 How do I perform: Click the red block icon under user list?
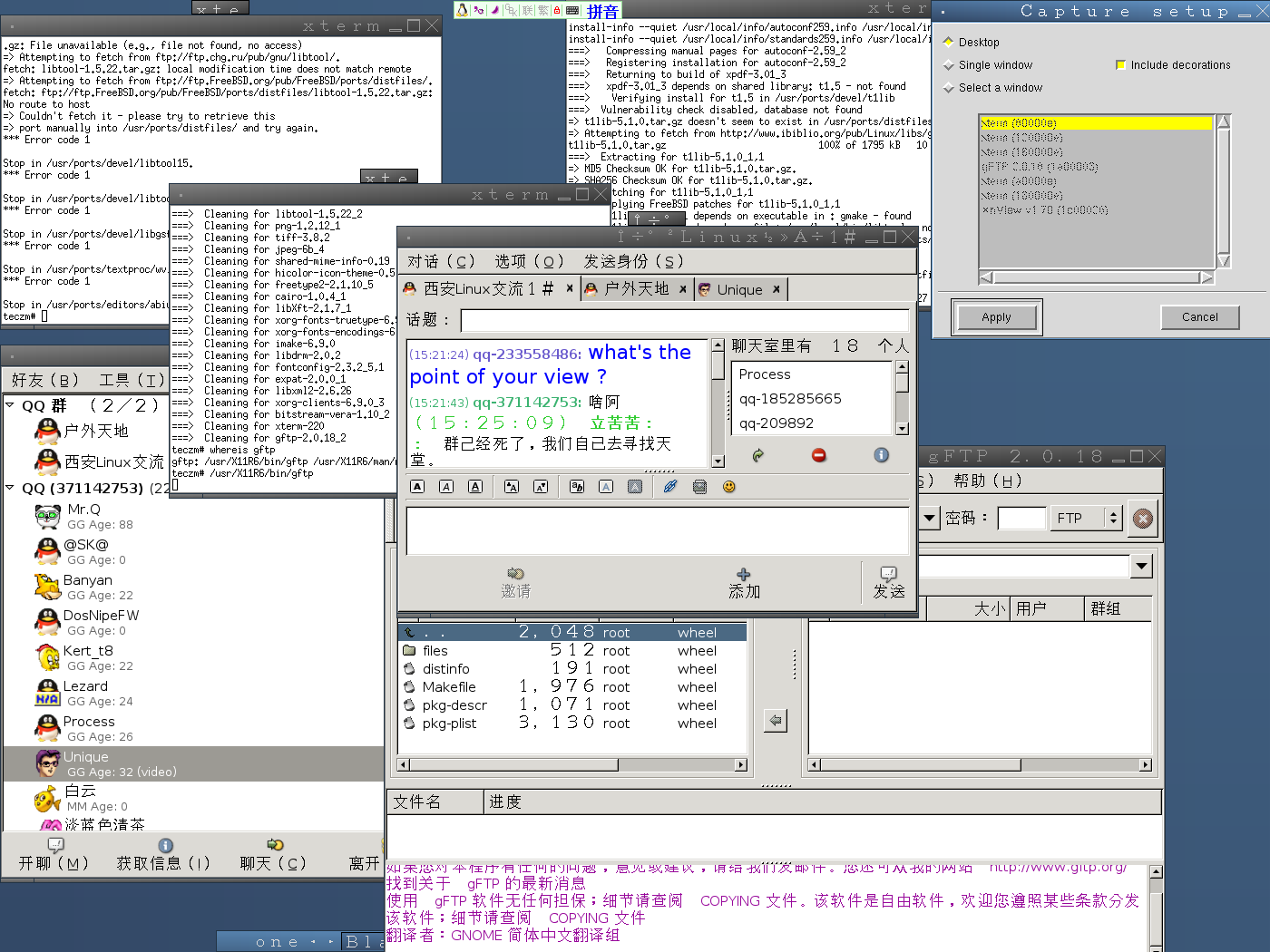pyautogui.click(x=819, y=455)
